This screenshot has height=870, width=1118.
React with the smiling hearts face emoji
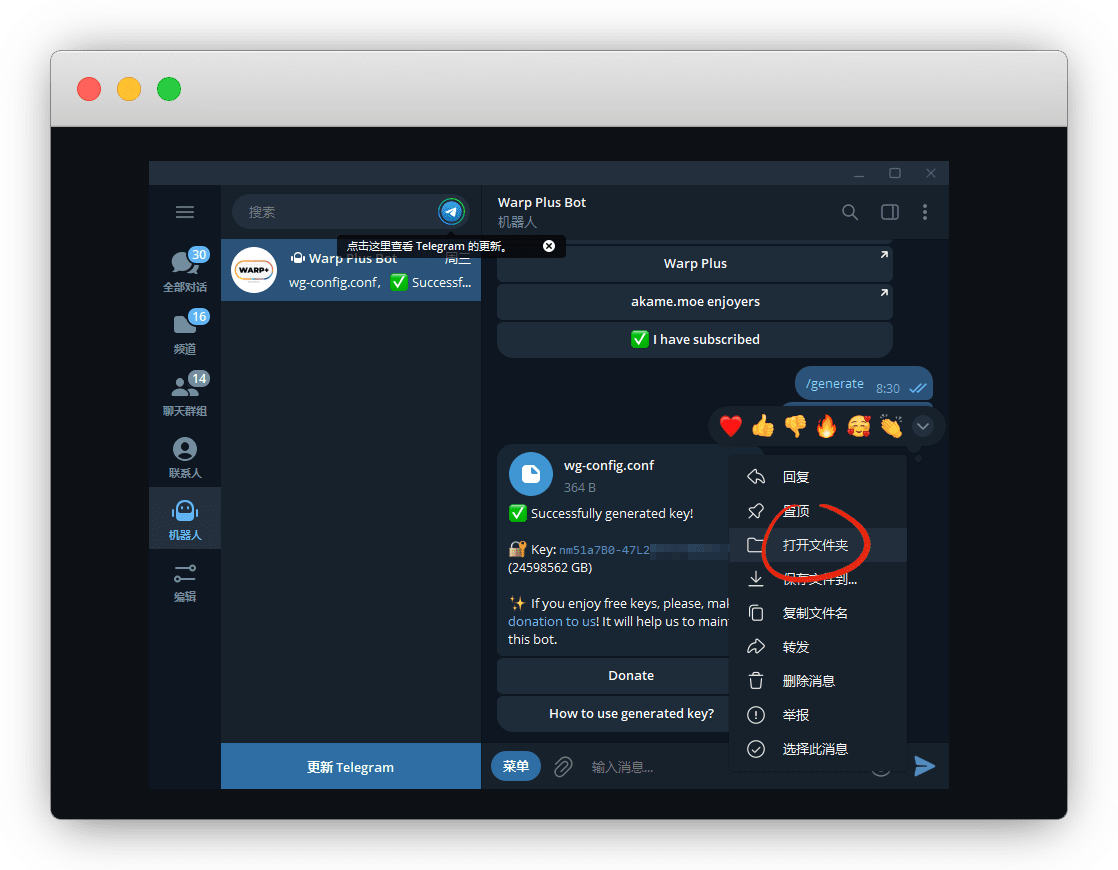(858, 426)
